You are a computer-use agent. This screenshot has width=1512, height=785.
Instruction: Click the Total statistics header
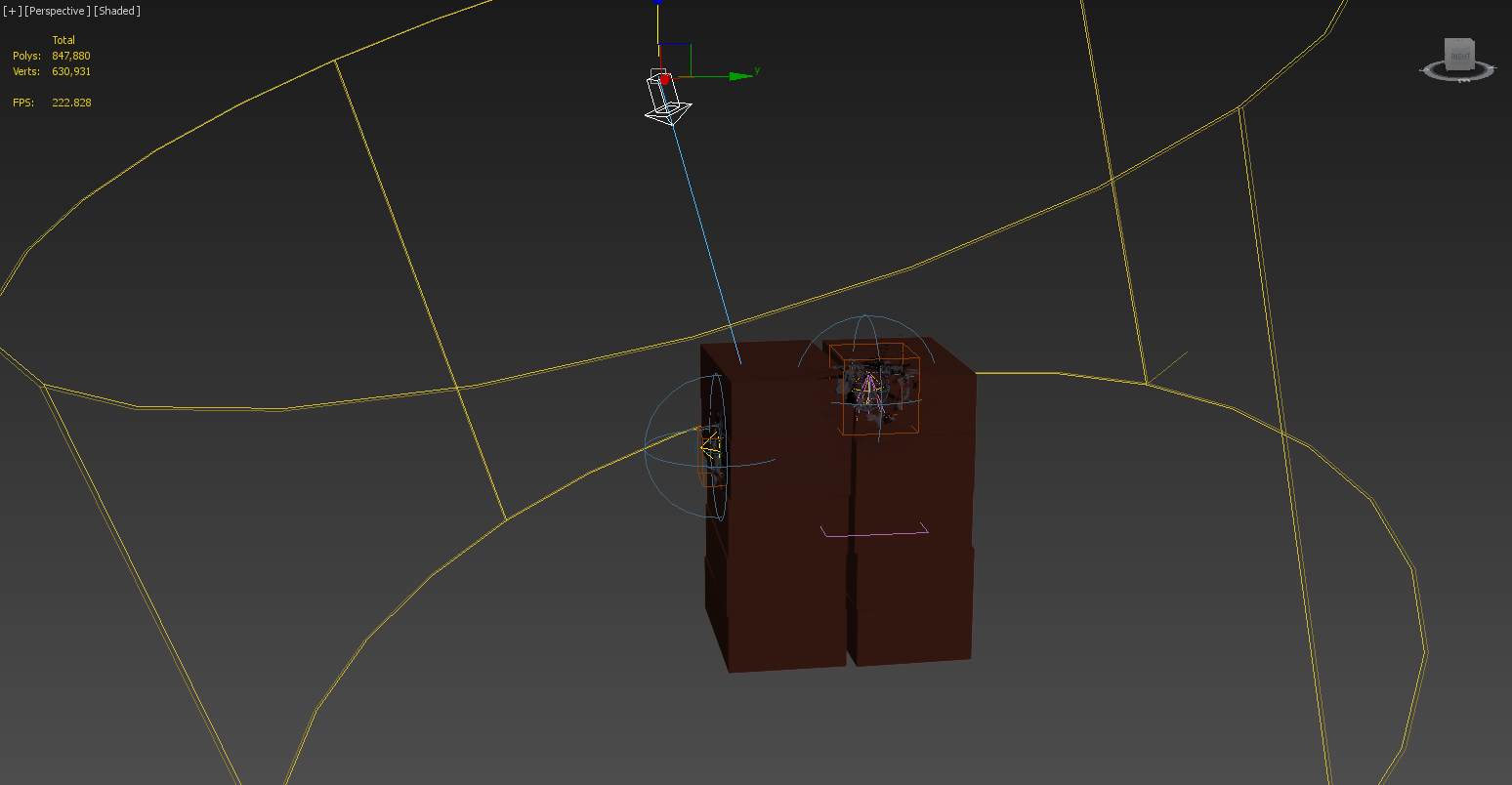click(x=63, y=40)
